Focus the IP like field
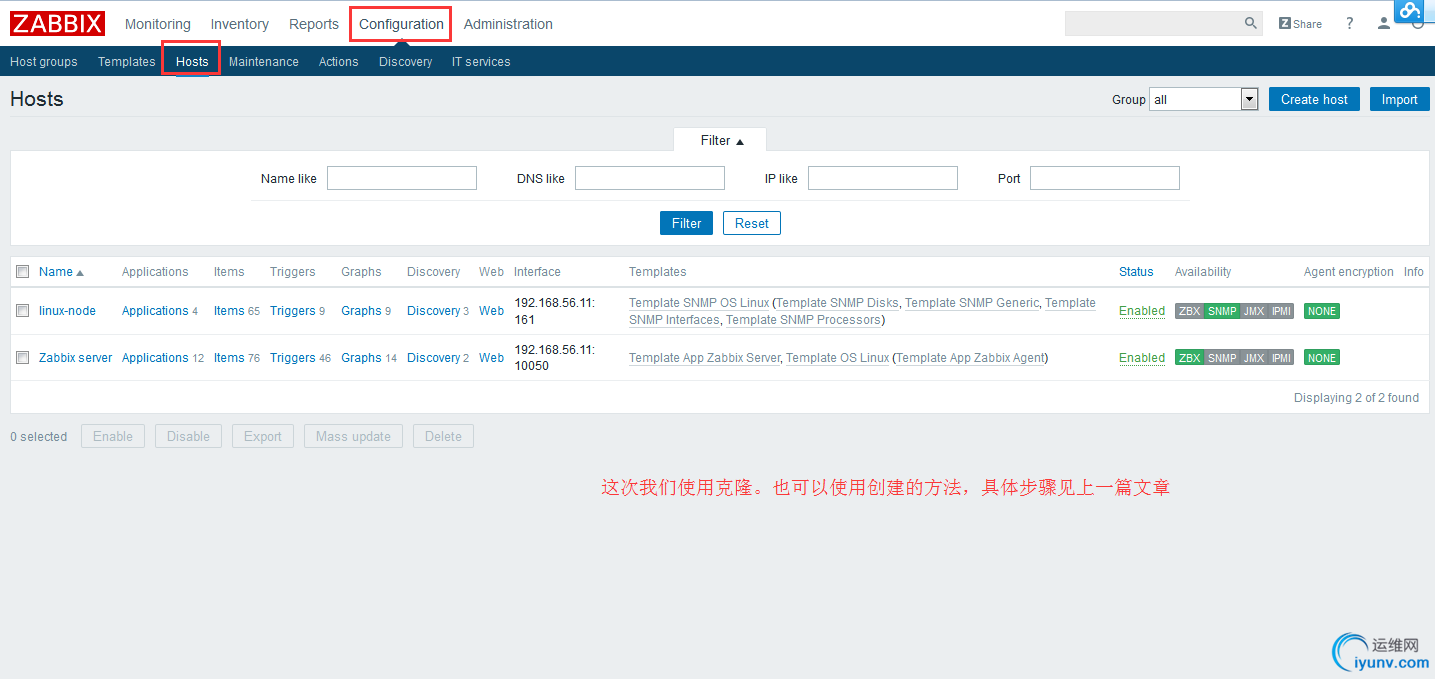 click(x=883, y=178)
